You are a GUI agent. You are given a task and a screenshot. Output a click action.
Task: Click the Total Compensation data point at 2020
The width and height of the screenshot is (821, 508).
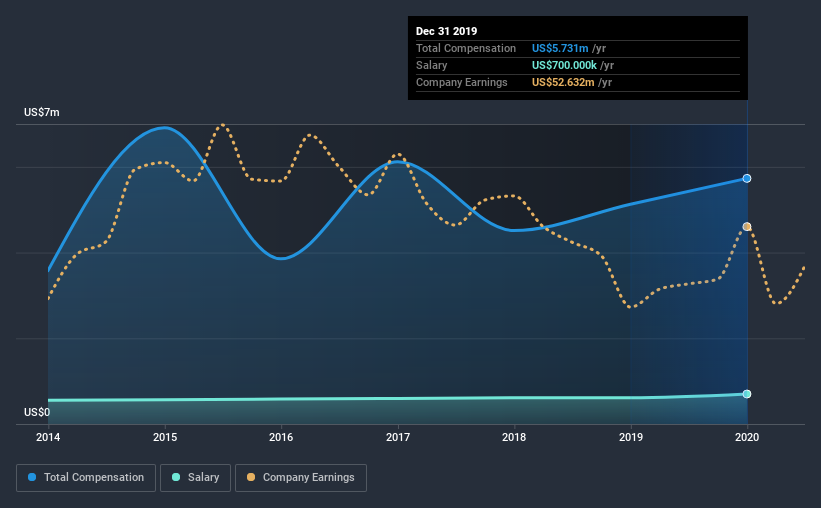point(747,179)
